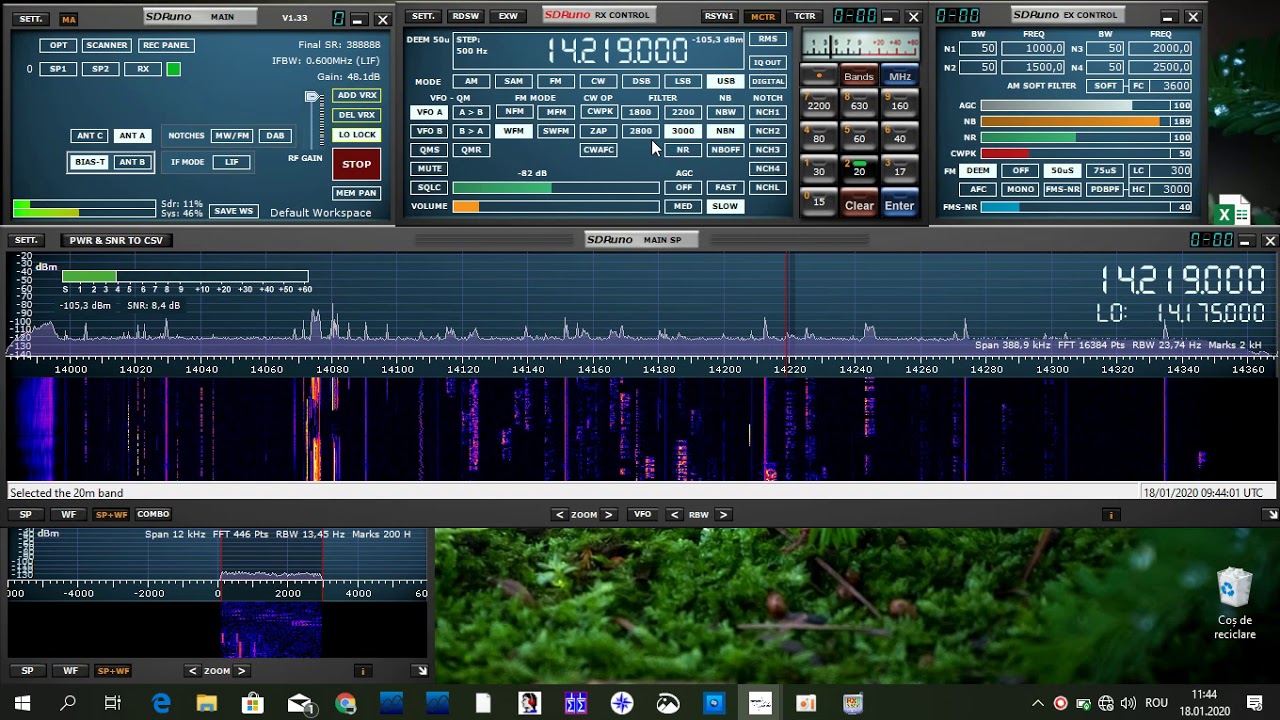This screenshot has height=720, width=1280.
Task: Open the STEP 500 Hz selector
Action: pos(472,46)
